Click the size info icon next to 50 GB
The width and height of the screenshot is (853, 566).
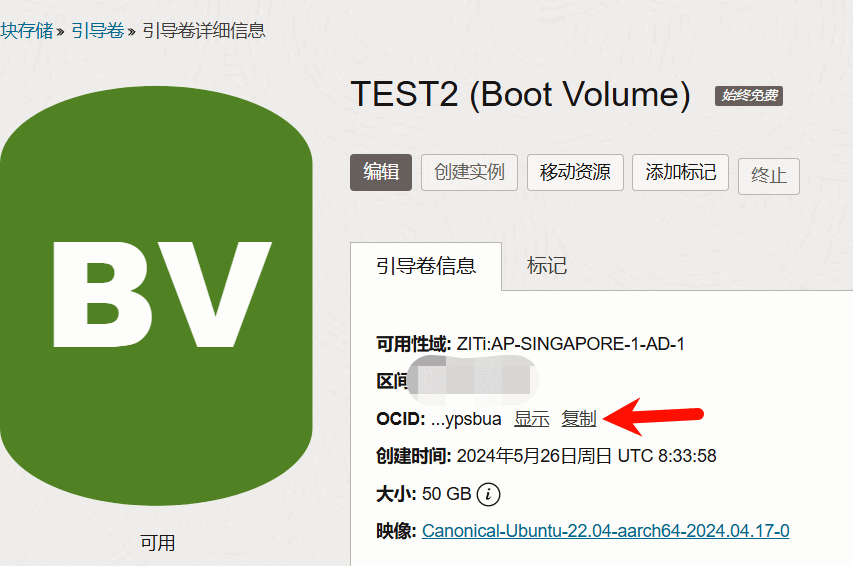click(x=488, y=494)
